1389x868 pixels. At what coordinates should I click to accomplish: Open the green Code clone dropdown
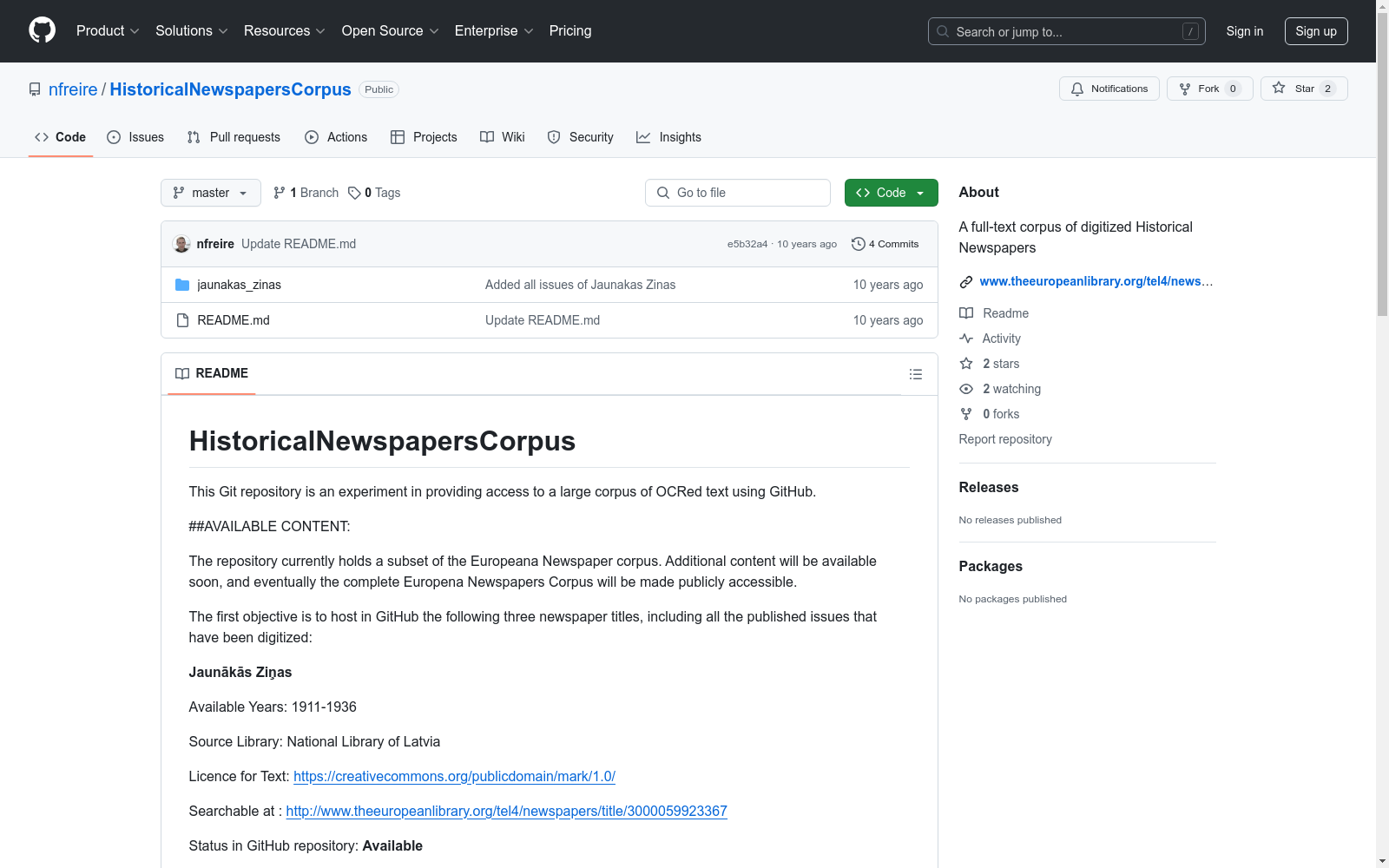[892, 193]
